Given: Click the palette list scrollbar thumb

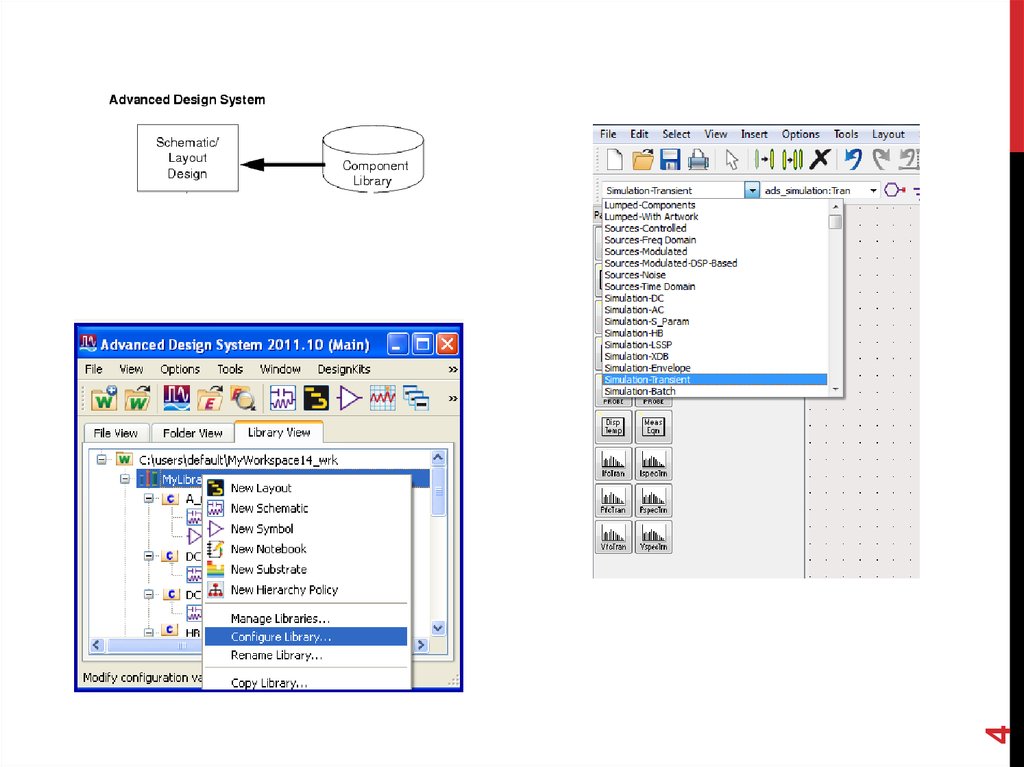Looking at the screenshot, I should [835, 221].
